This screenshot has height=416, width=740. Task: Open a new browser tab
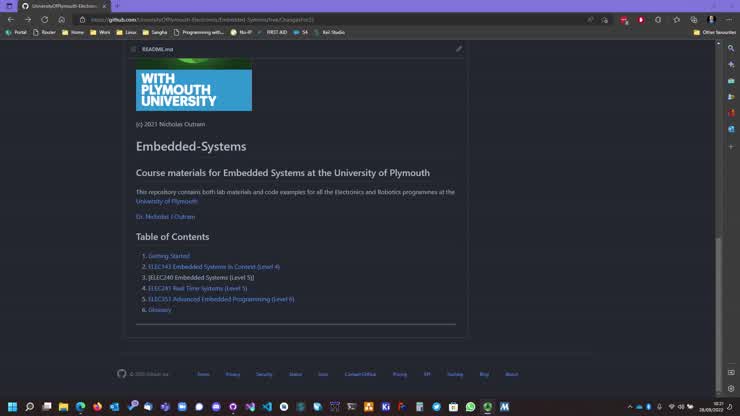(x=117, y=6)
